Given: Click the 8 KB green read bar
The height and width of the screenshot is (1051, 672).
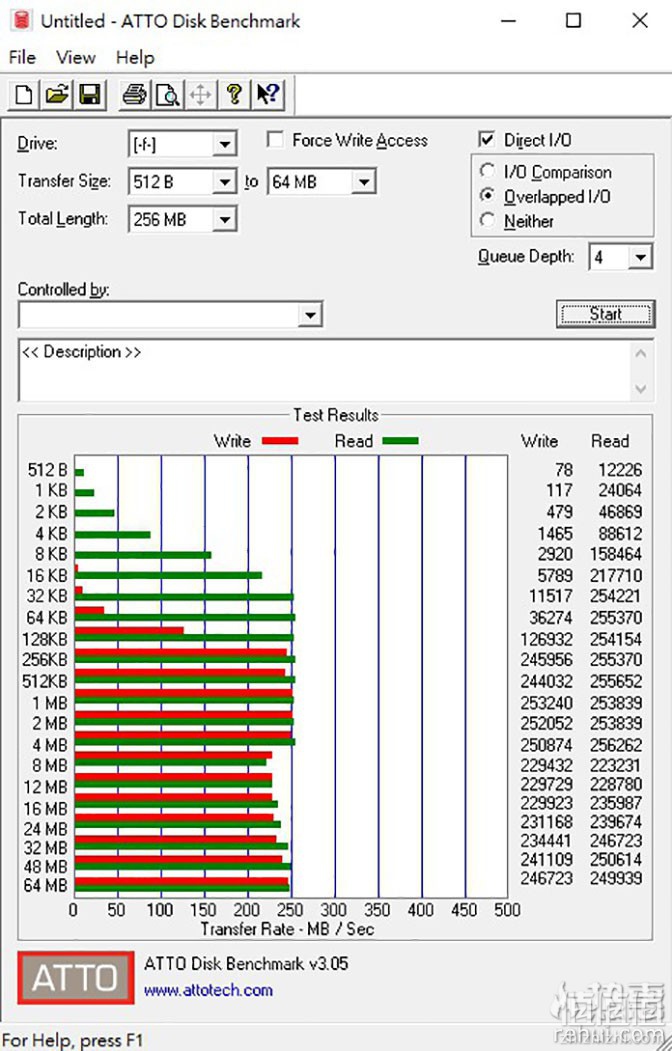Looking at the screenshot, I should (143, 555).
